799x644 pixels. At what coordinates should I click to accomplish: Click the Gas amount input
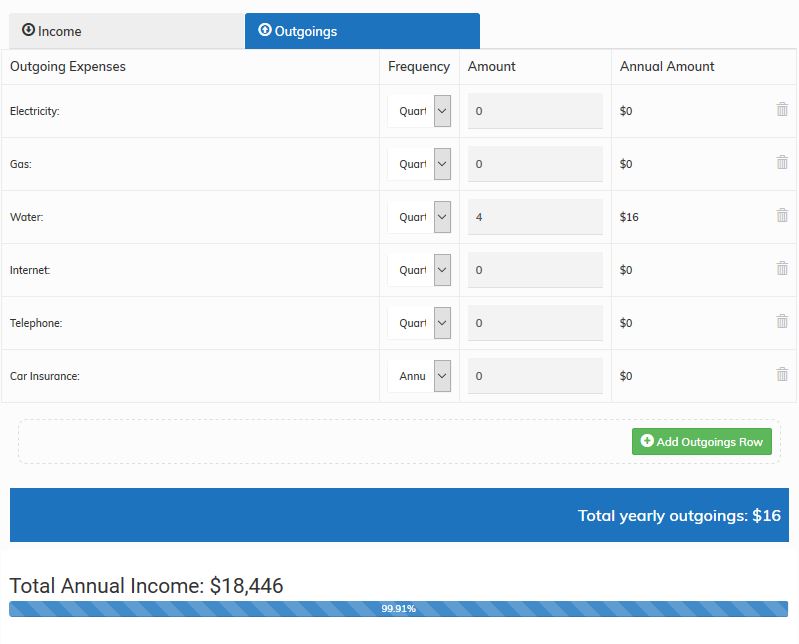[535, 164]
